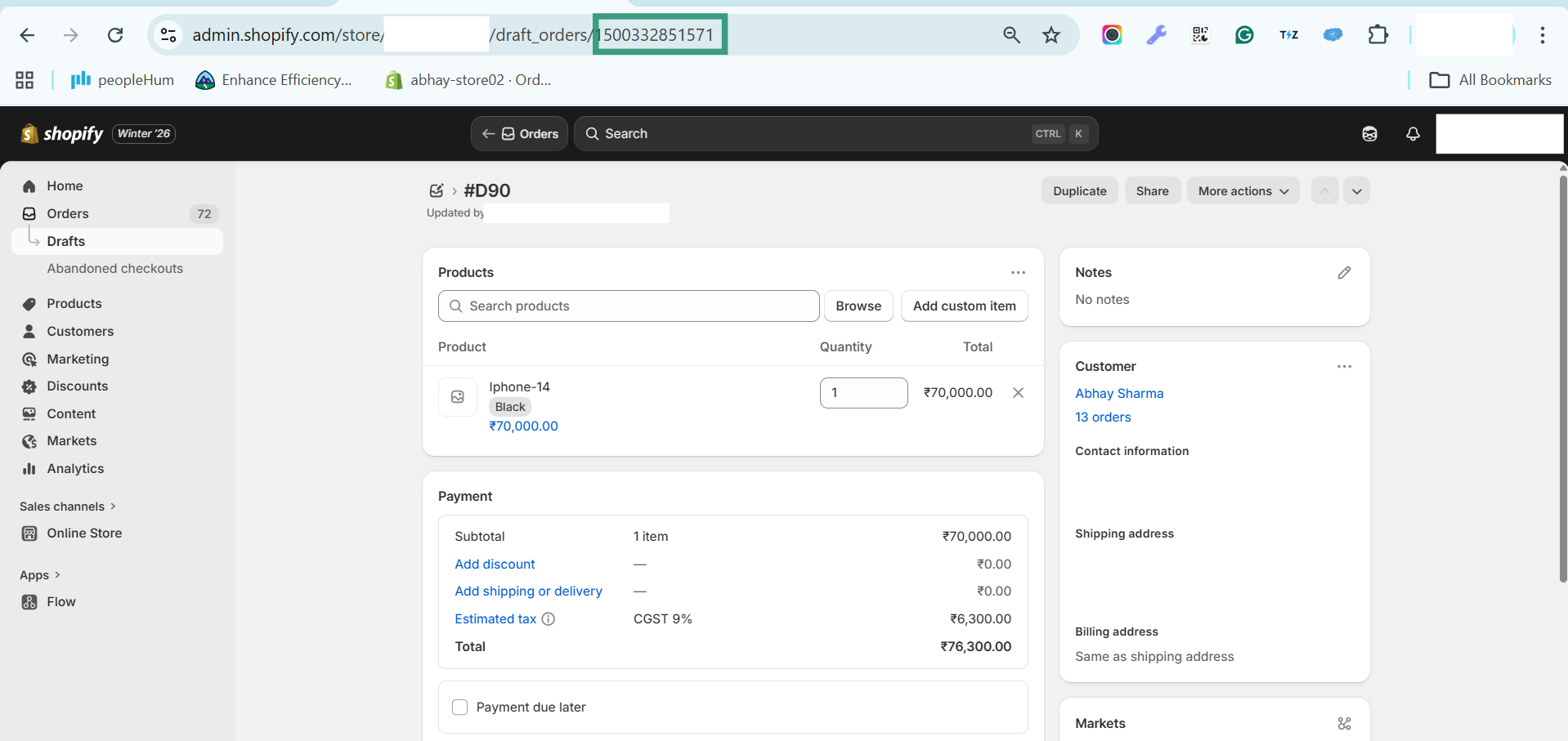Open Analytics in the sidebar
This screenshot has width=1568, height=741.
(75, 469)
